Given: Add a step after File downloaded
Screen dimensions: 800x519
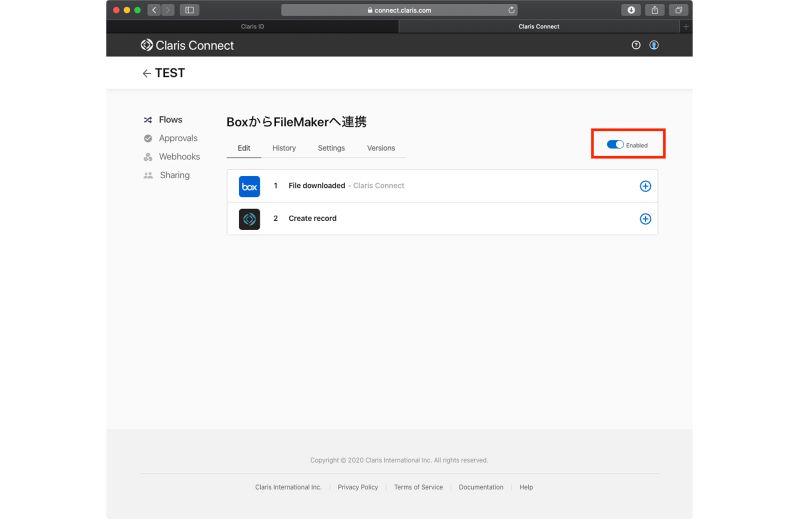Looking at the screenshot, I should pos(645,186).
